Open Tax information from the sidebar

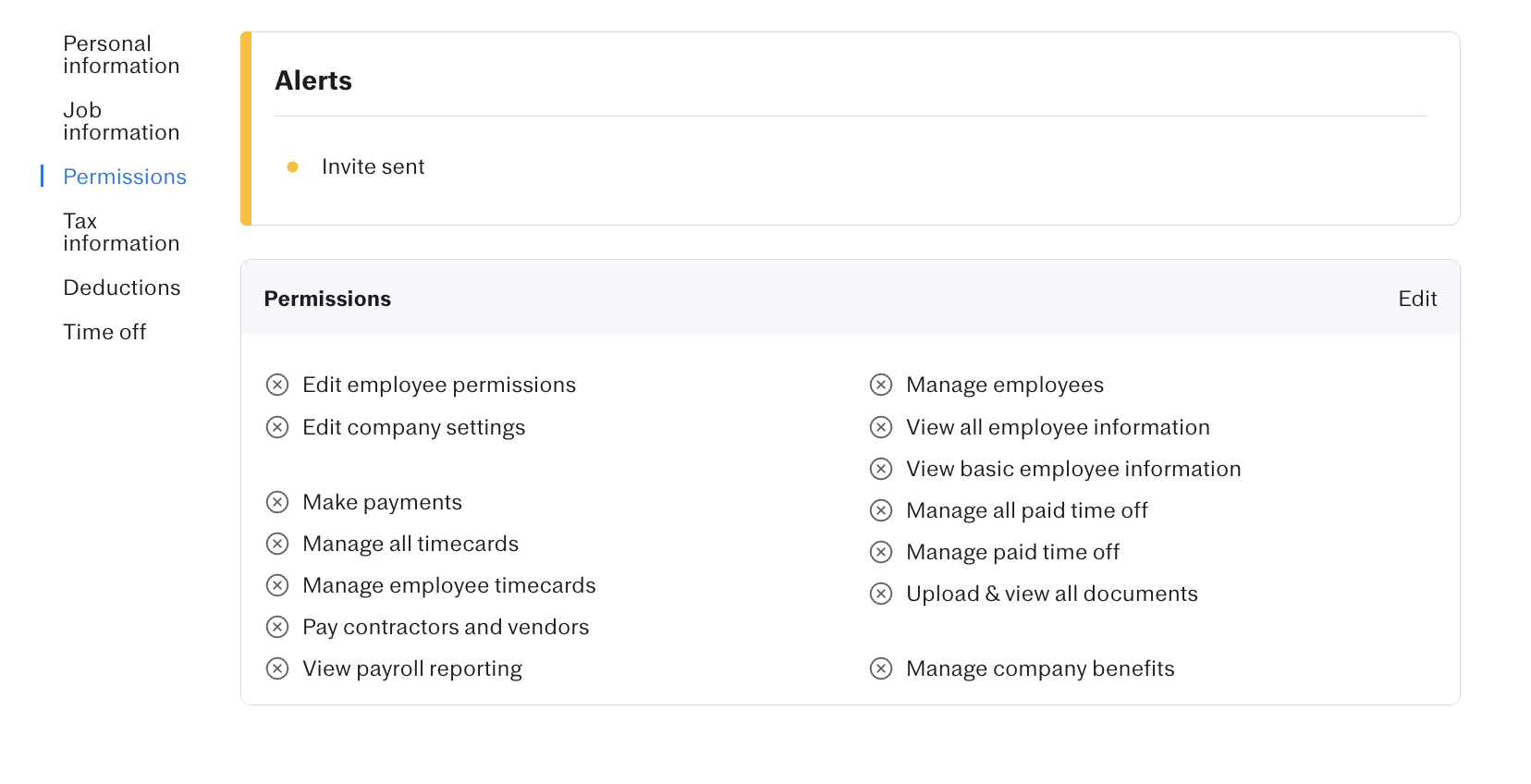coord(121,232)
